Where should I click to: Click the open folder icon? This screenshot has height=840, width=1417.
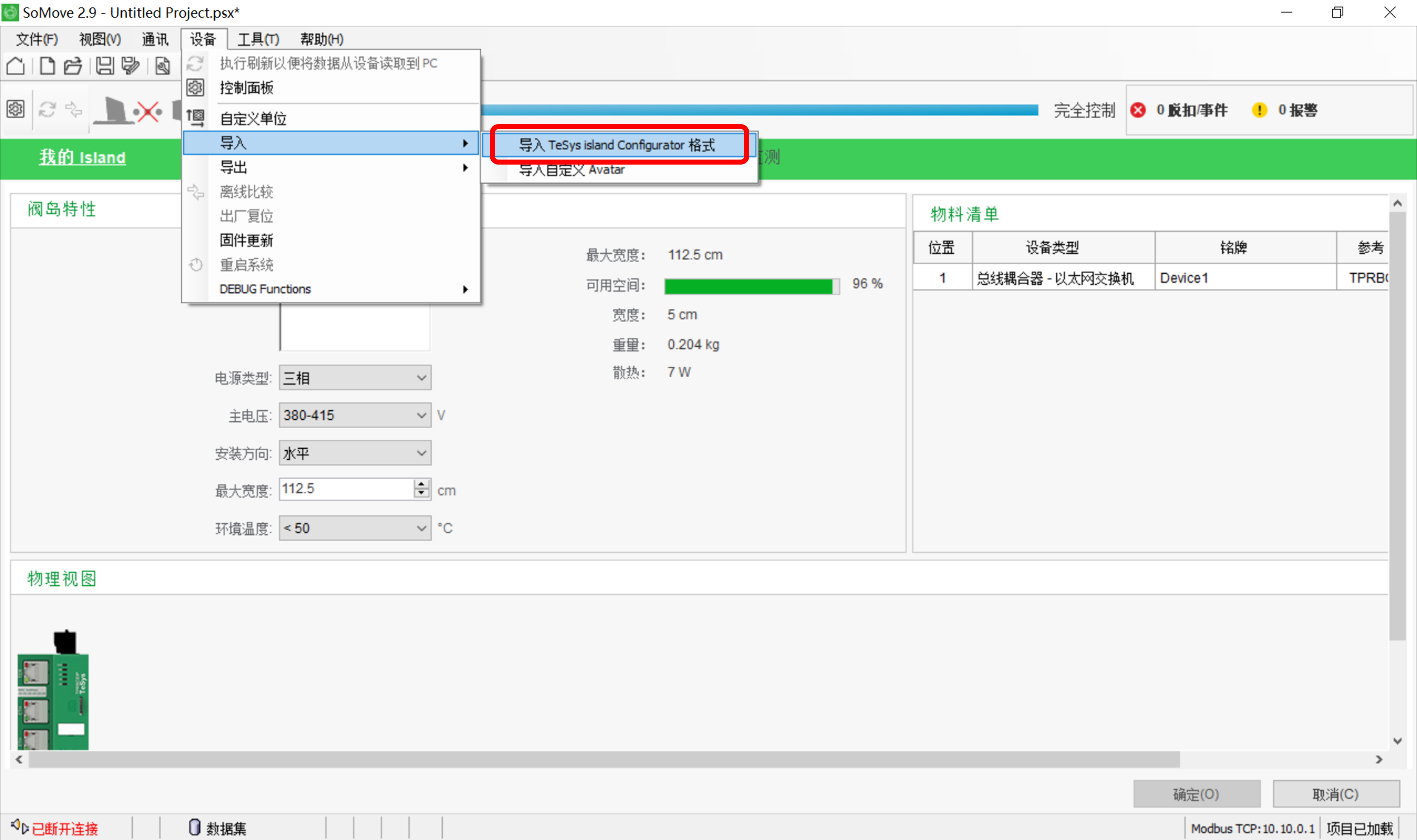coord(73,66)
